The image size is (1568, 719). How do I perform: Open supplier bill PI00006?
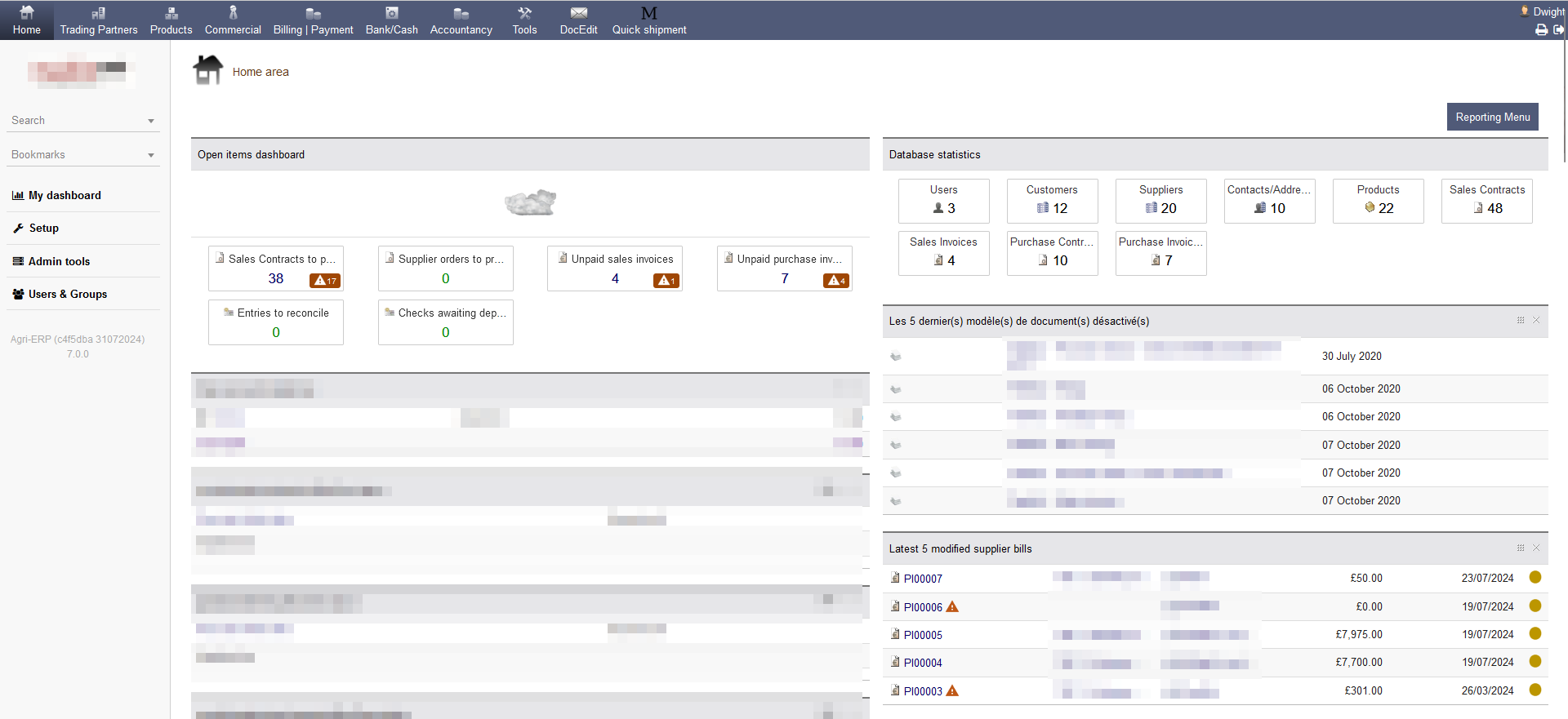pos(923,607)
